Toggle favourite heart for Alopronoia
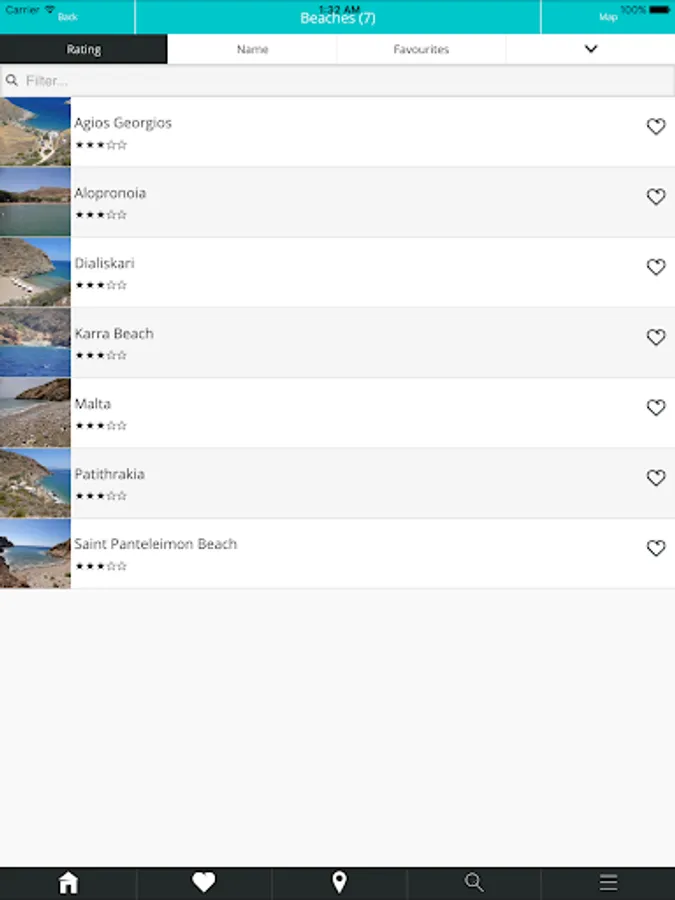This screenshot has height=900, width=675. click(656, 197)
